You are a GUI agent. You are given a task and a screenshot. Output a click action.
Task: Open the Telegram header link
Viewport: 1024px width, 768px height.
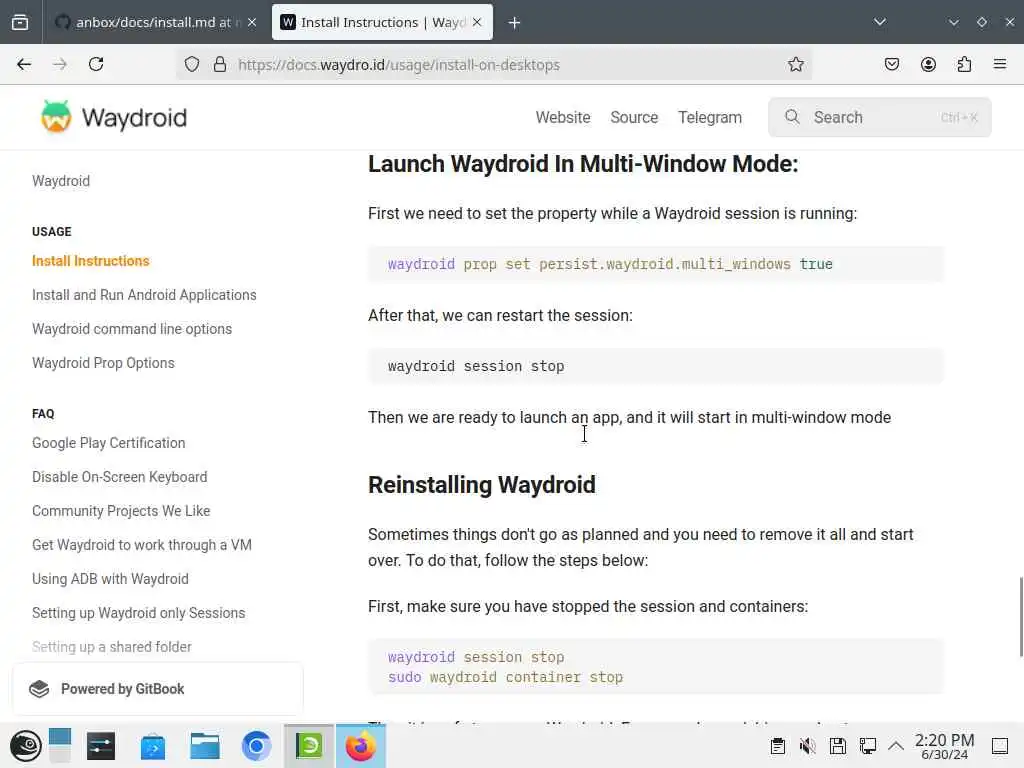point(710,118)
